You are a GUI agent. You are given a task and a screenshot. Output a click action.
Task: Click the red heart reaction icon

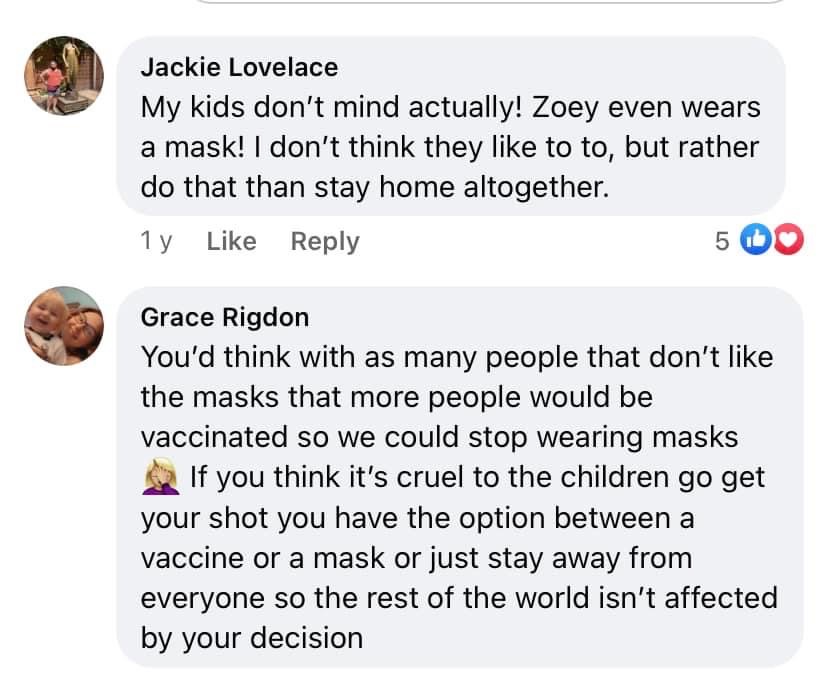point(788,241)
